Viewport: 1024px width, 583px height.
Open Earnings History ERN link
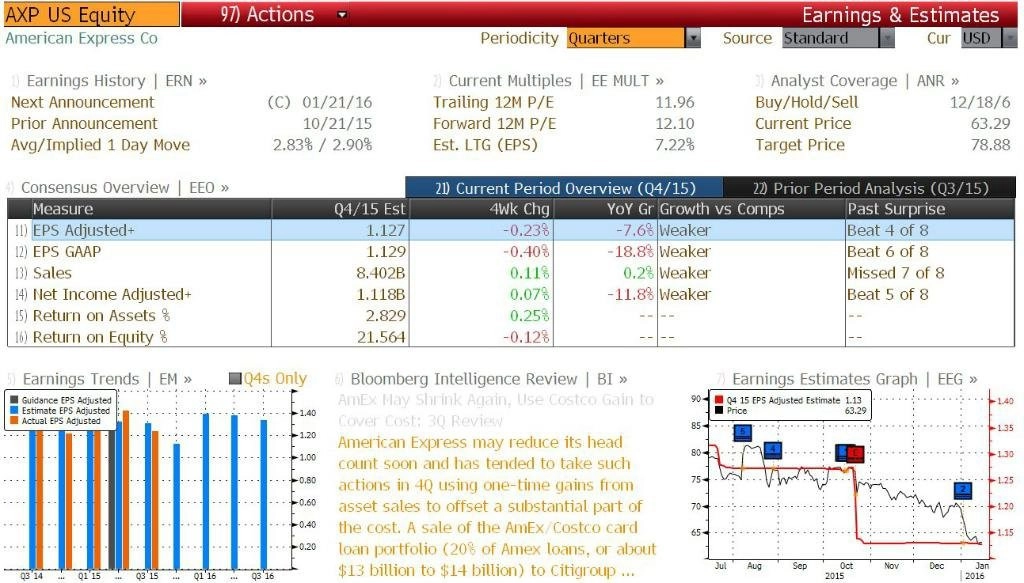coord(116,81)
